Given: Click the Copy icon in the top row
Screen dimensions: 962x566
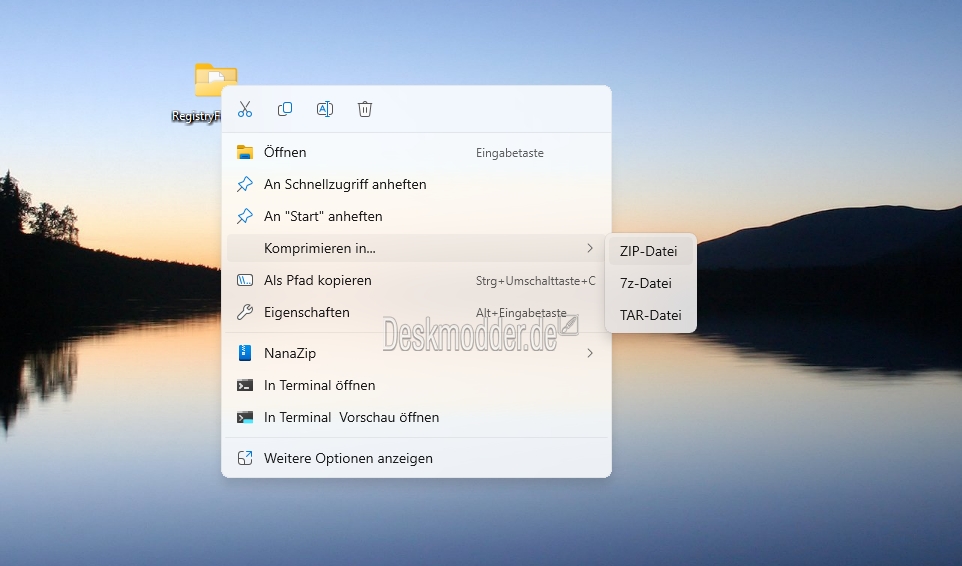Looking at the screenshot, I should click(x=285, y=109).
